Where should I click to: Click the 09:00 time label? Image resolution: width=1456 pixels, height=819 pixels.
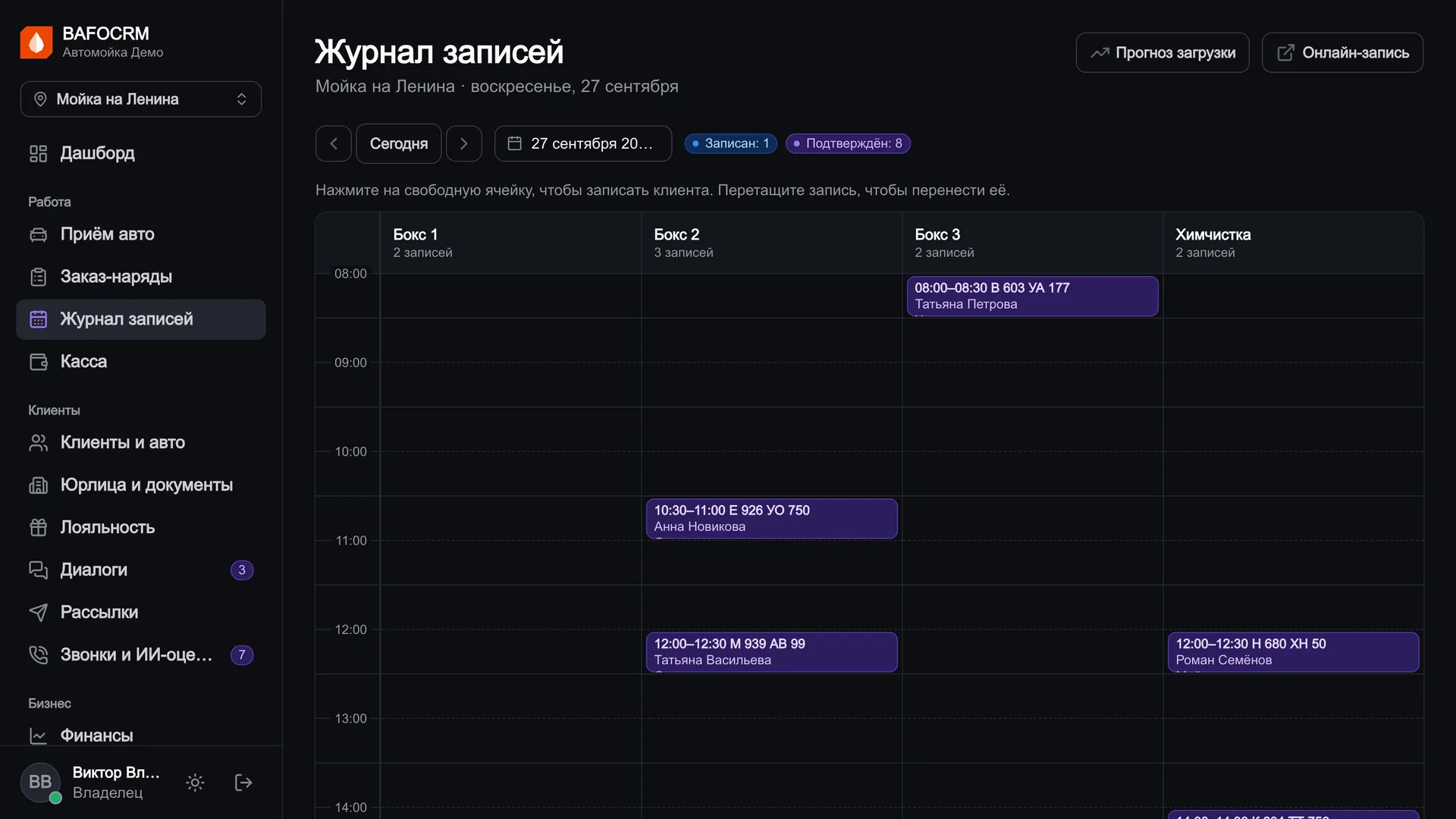point(350,363)
